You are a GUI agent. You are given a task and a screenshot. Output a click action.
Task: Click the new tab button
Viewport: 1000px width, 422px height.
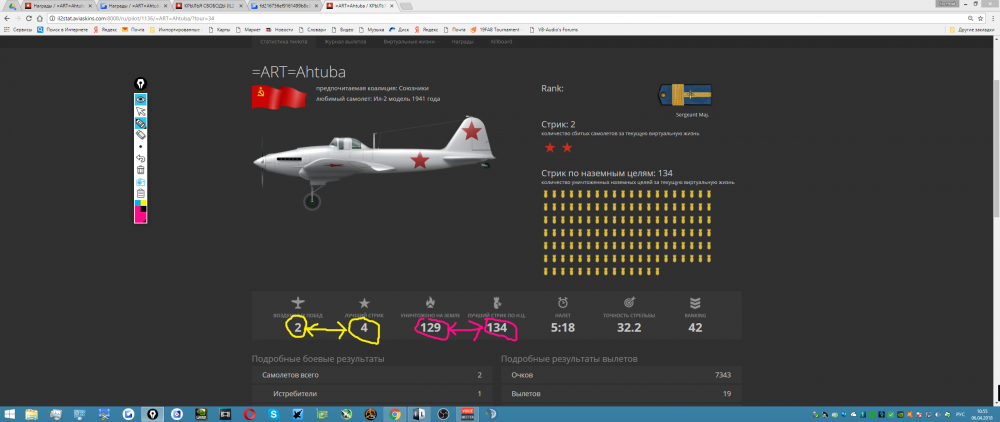(x=406, y=6)
